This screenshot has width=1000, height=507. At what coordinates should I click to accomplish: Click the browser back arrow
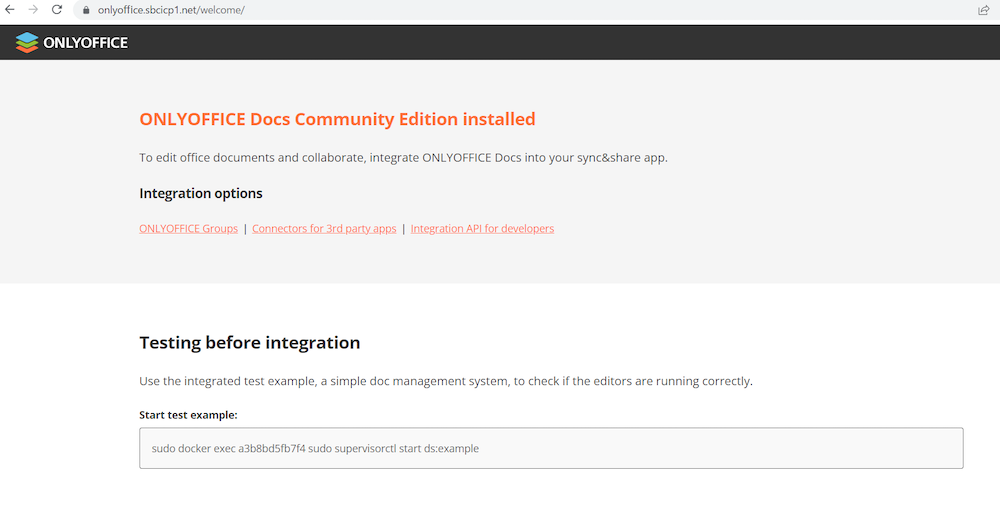[x=10, y=10]
